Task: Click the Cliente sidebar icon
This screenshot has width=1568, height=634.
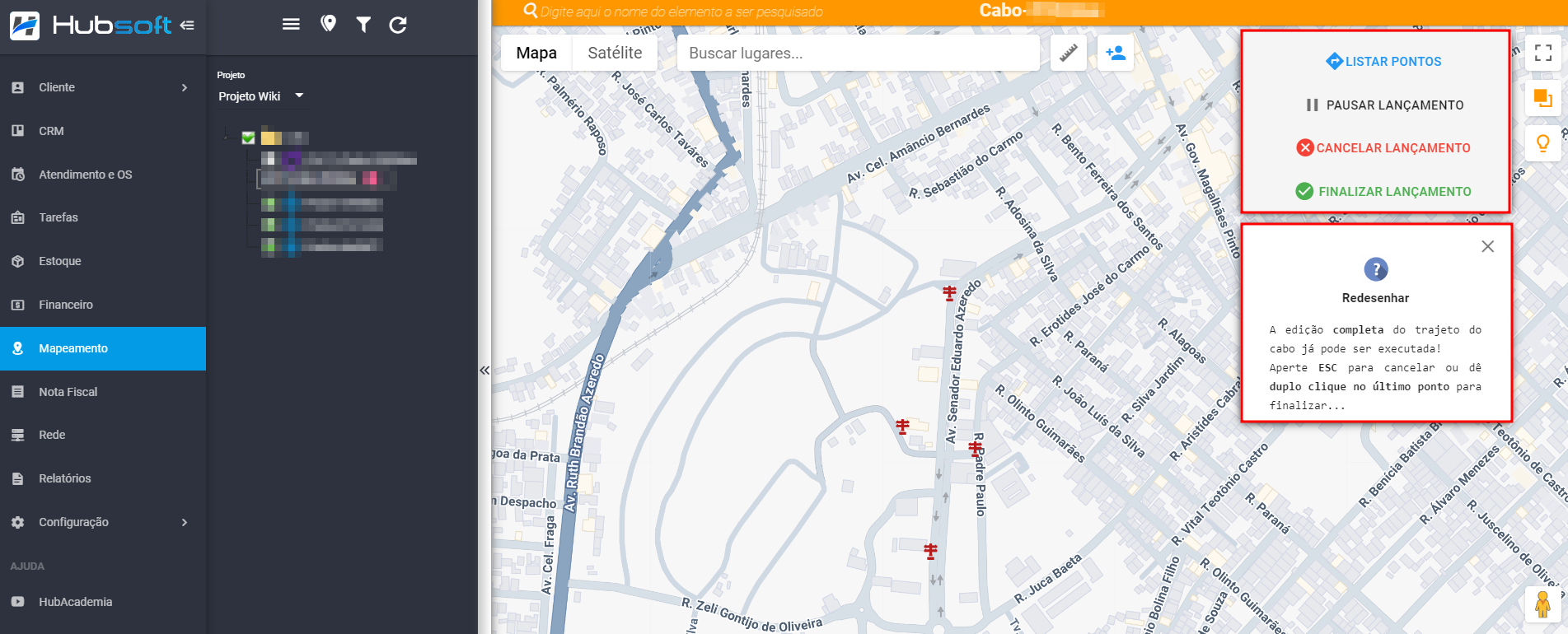Action: click(18, 87)
